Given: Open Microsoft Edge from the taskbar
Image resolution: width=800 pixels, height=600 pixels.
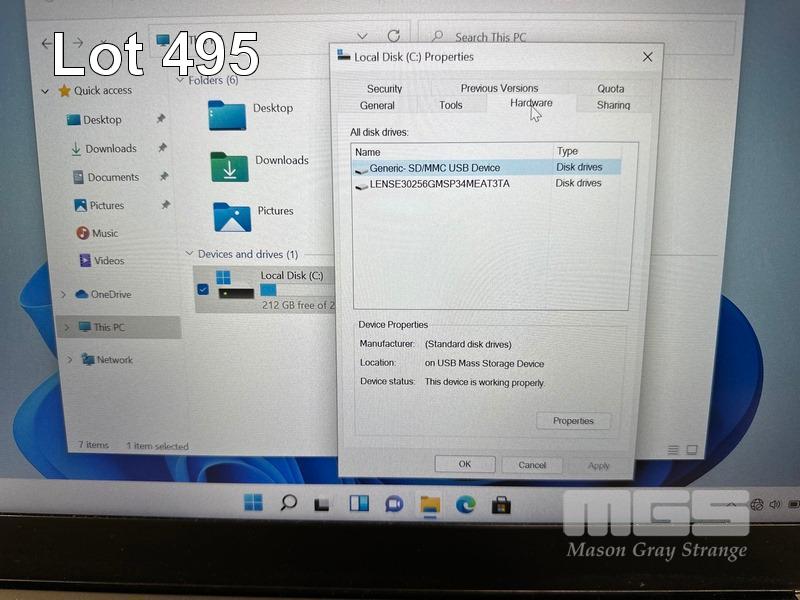Looking at the screenshot, I should click(465, 504).
